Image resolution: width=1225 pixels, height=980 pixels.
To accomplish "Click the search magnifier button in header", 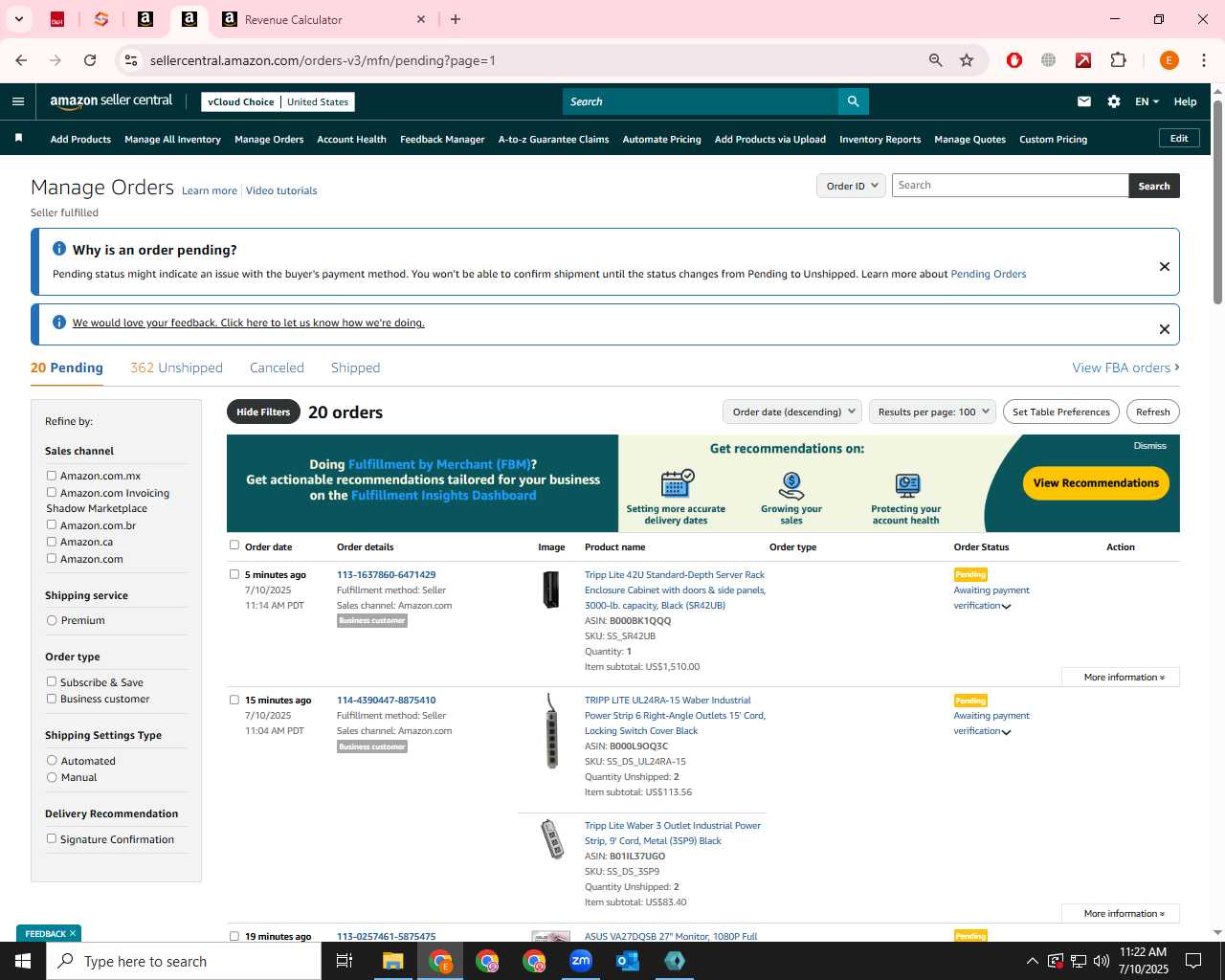I will 853,101.
